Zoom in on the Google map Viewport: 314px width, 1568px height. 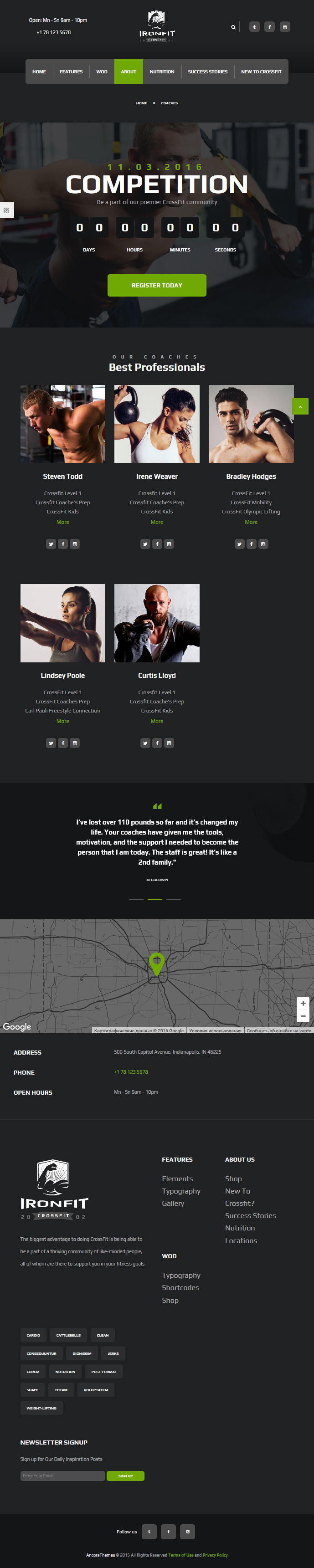[x=303, y=1003]
